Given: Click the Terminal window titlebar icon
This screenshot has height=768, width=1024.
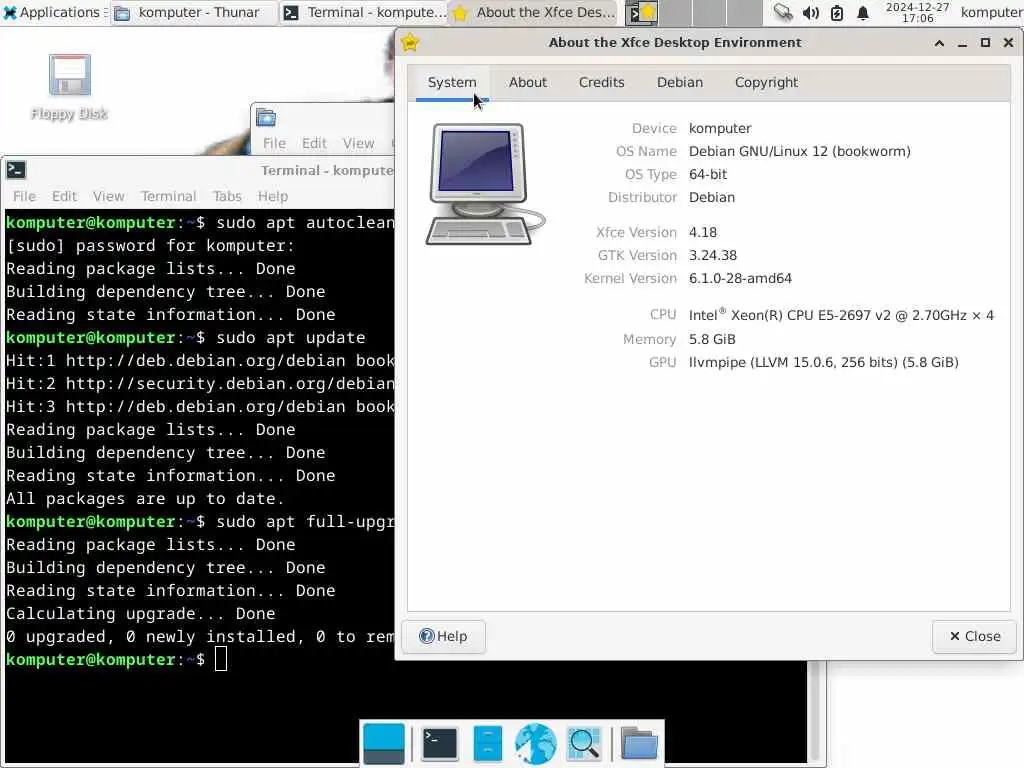Looking at the screenshot, I should [x=16, y=170].
